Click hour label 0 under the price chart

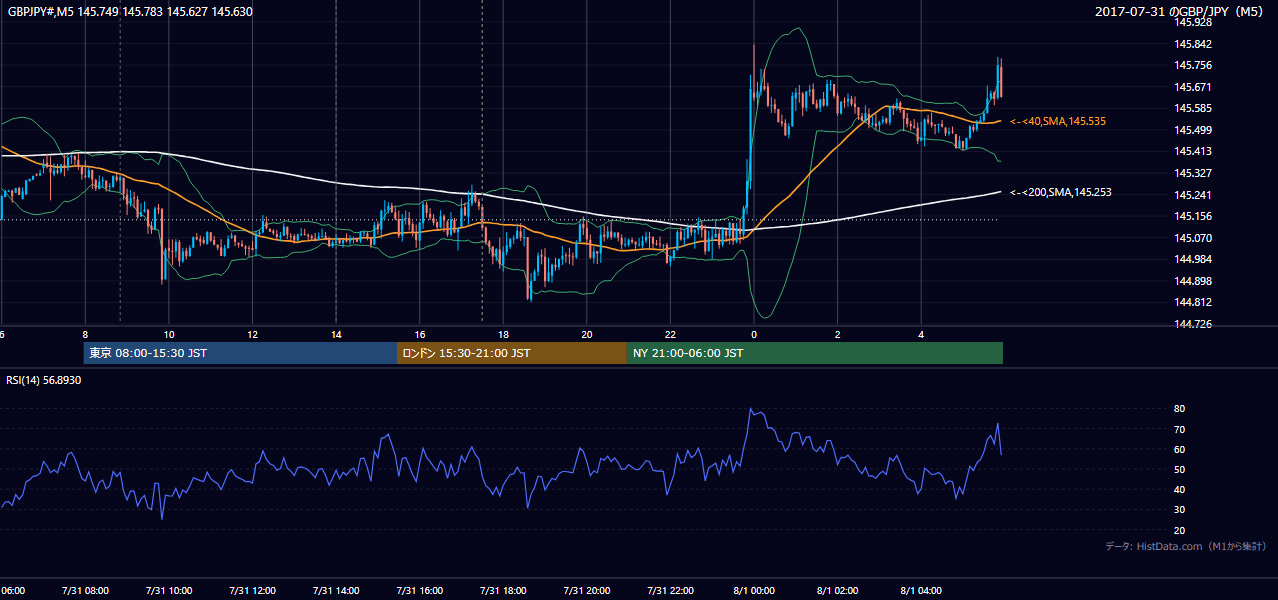[x=754, y=335]
